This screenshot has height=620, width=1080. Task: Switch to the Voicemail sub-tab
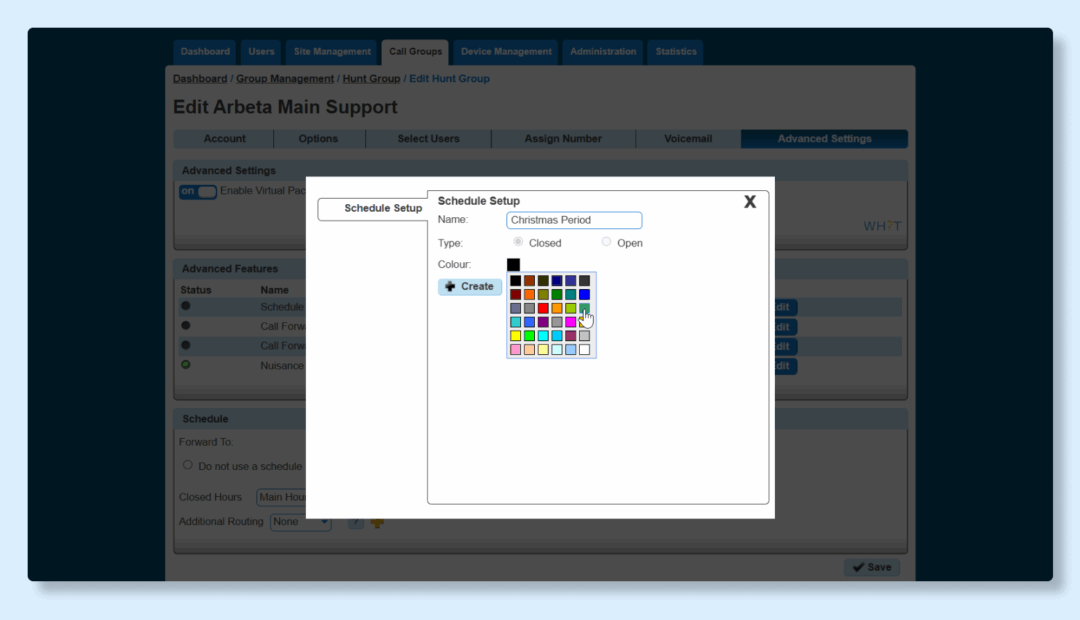tap(687, 138)
